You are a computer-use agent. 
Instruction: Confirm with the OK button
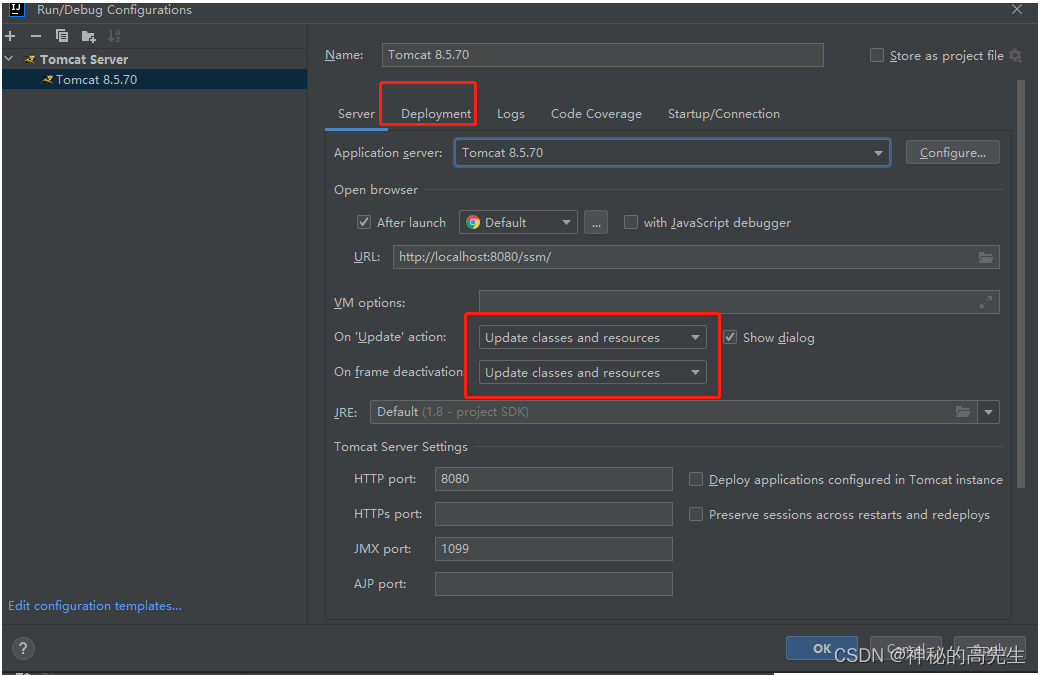coord(822,648)
